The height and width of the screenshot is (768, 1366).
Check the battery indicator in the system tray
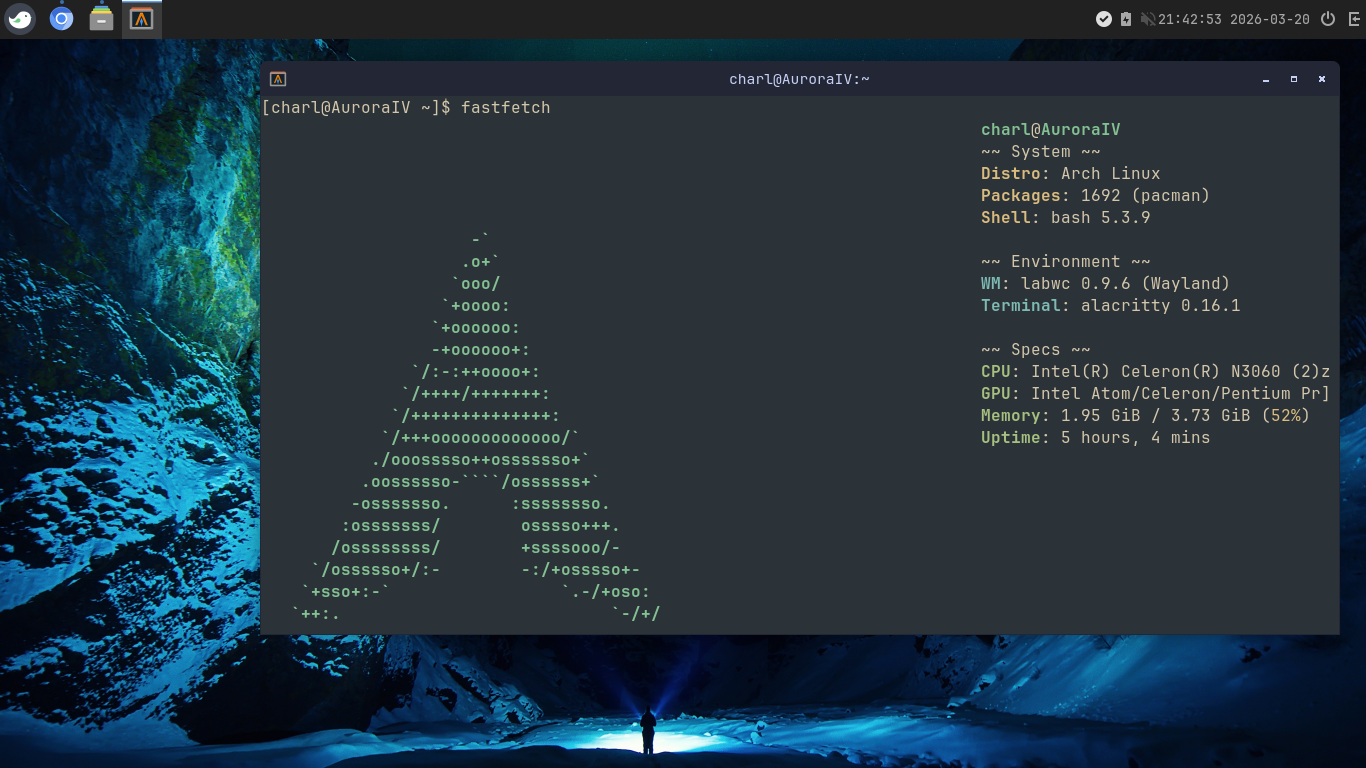tap(1126, 18)
